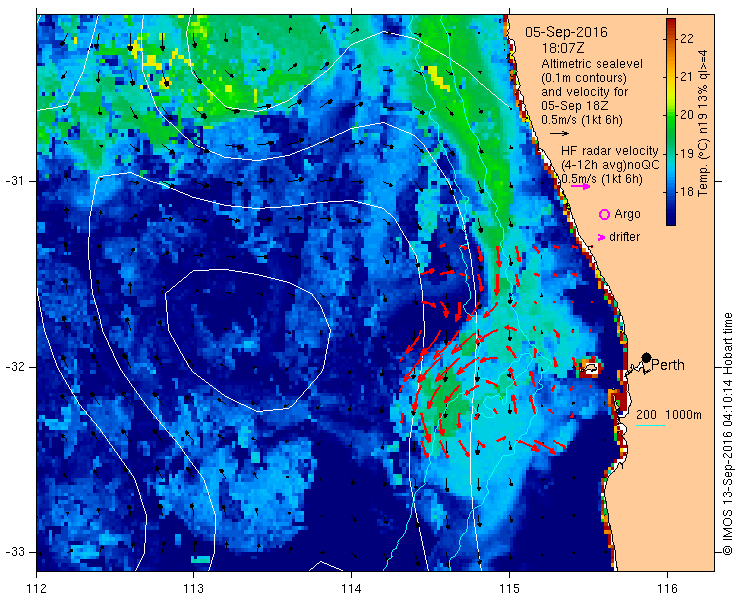The width and height of the screenshot is (740, 600).
Task: Click the 116 longitude axis label
Action: click(x=667, y=589)
